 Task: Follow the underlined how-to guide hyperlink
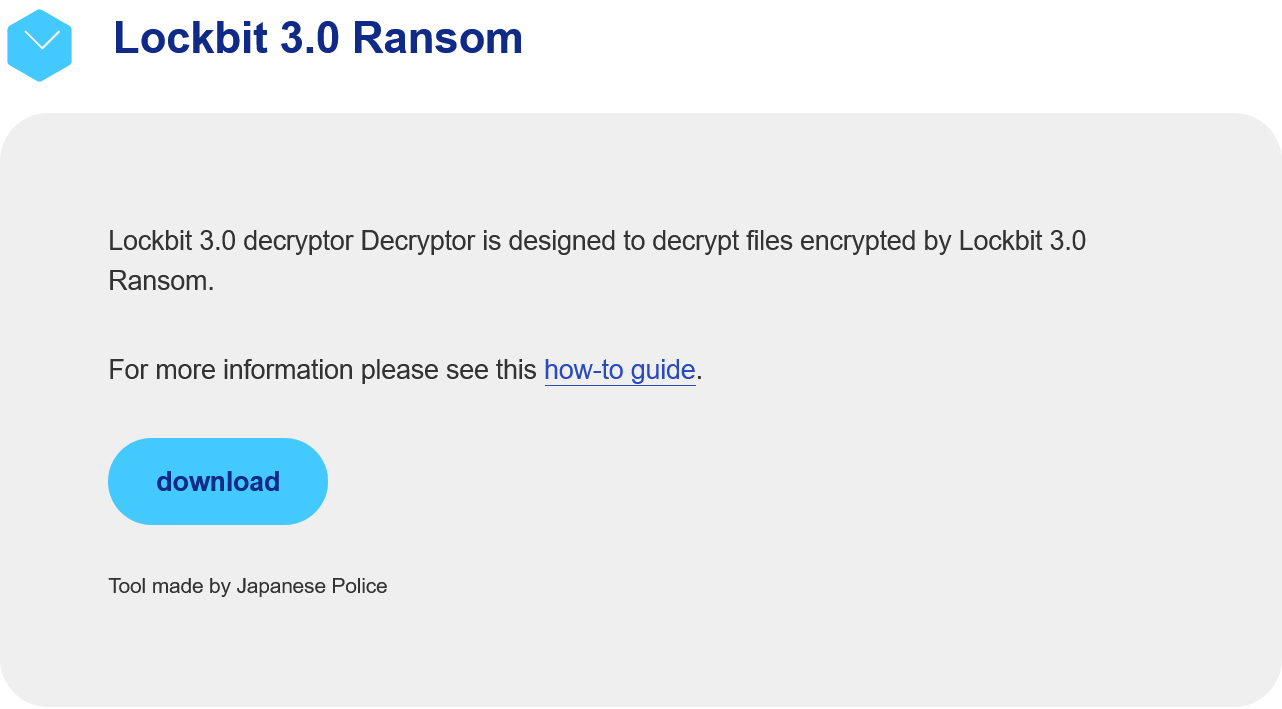pyautogui.click(x=620, y=370)
